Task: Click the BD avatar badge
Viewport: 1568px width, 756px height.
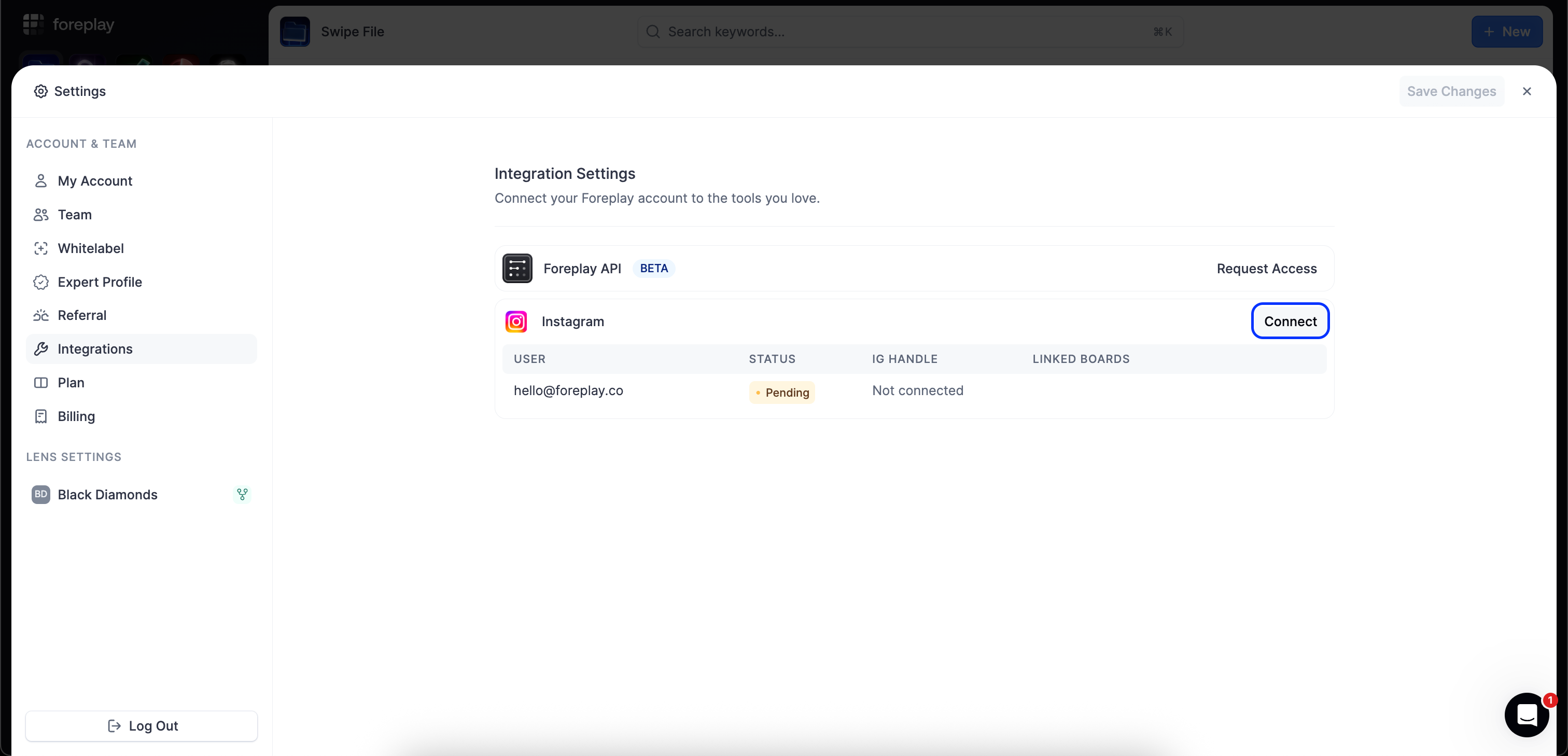Action: [41, 494]
